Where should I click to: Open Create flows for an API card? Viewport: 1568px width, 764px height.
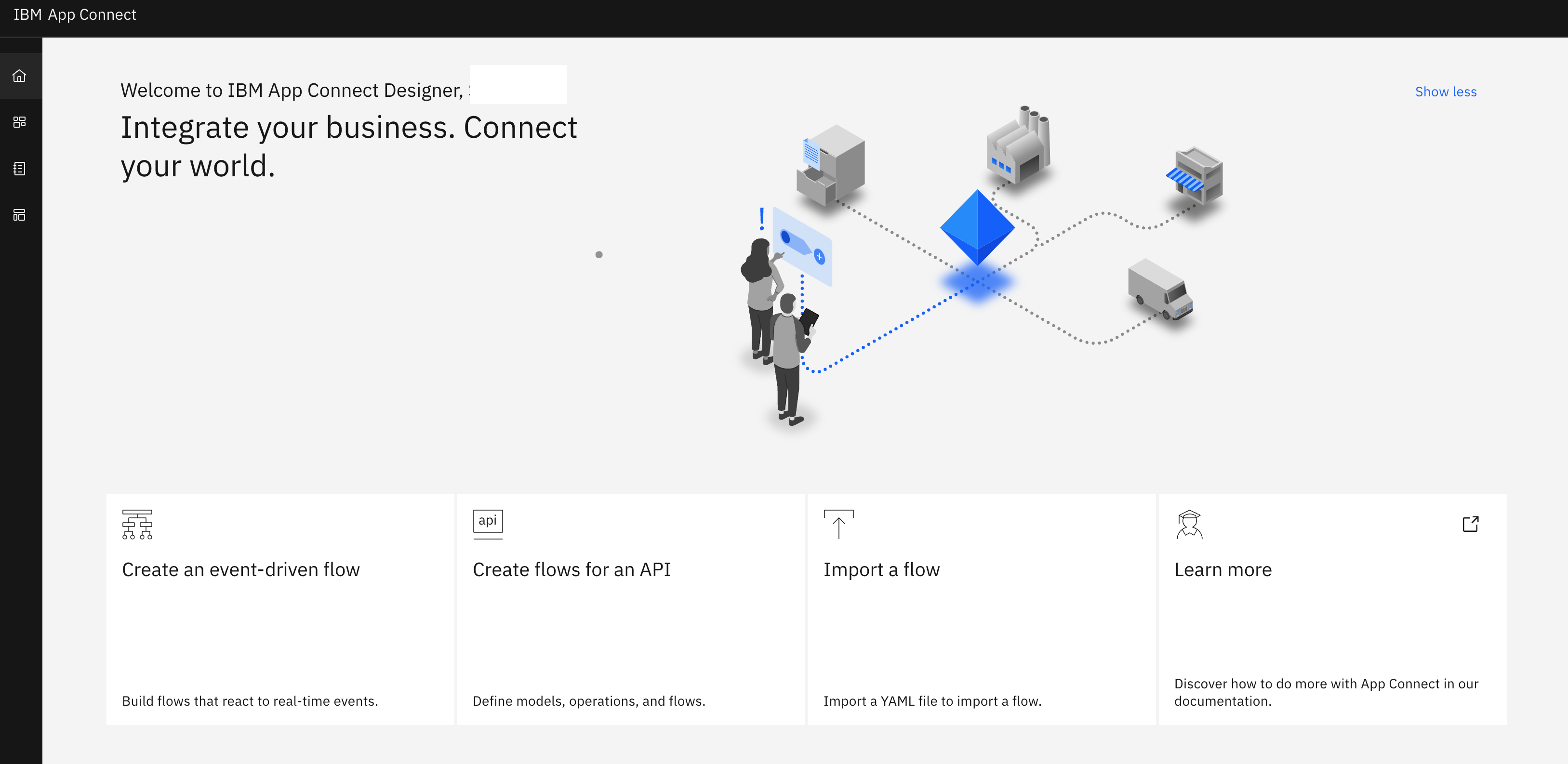(x=631, y=609)
